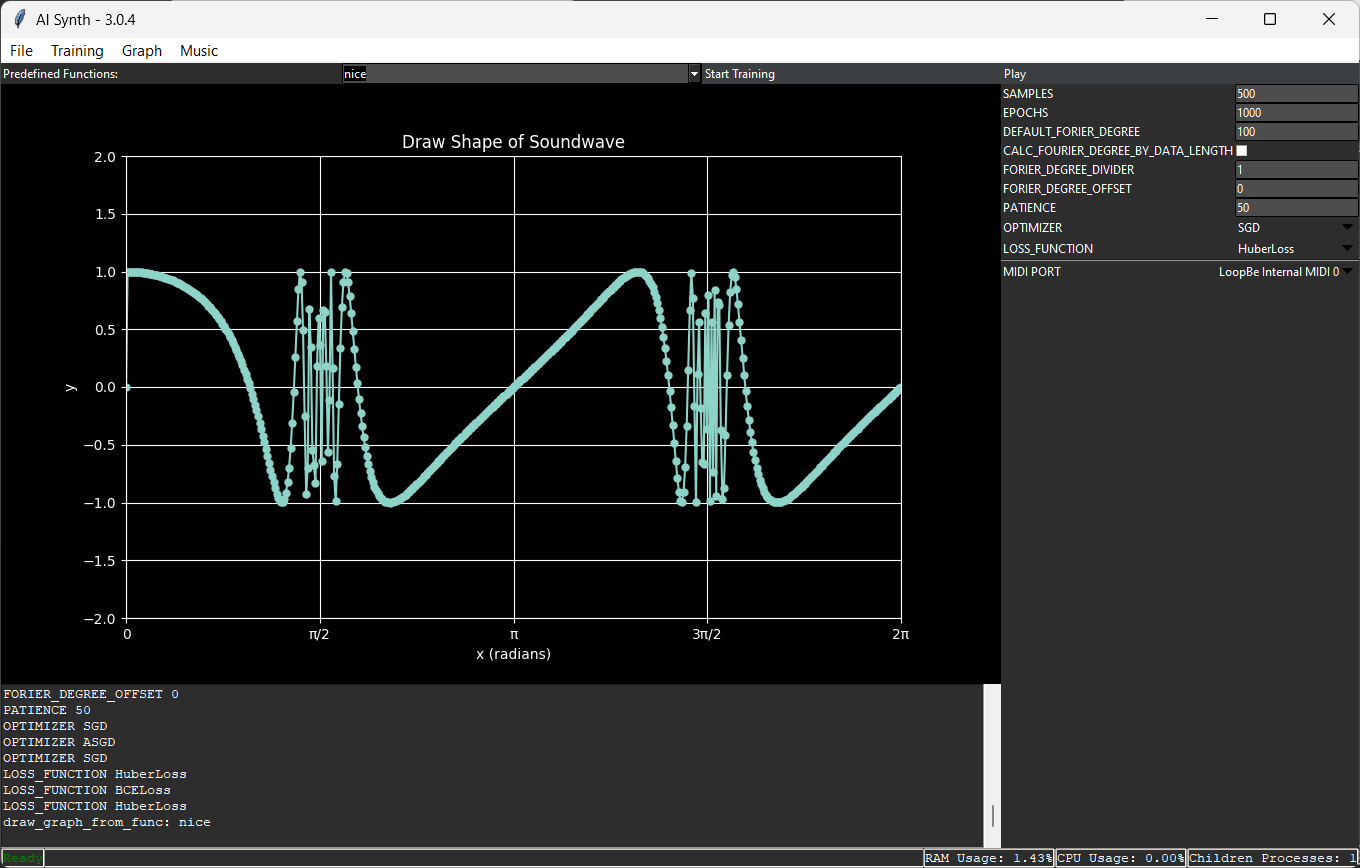Minimize the AI Synth window
Screen dimensions: 1360x868
(x=1211, y=19)
